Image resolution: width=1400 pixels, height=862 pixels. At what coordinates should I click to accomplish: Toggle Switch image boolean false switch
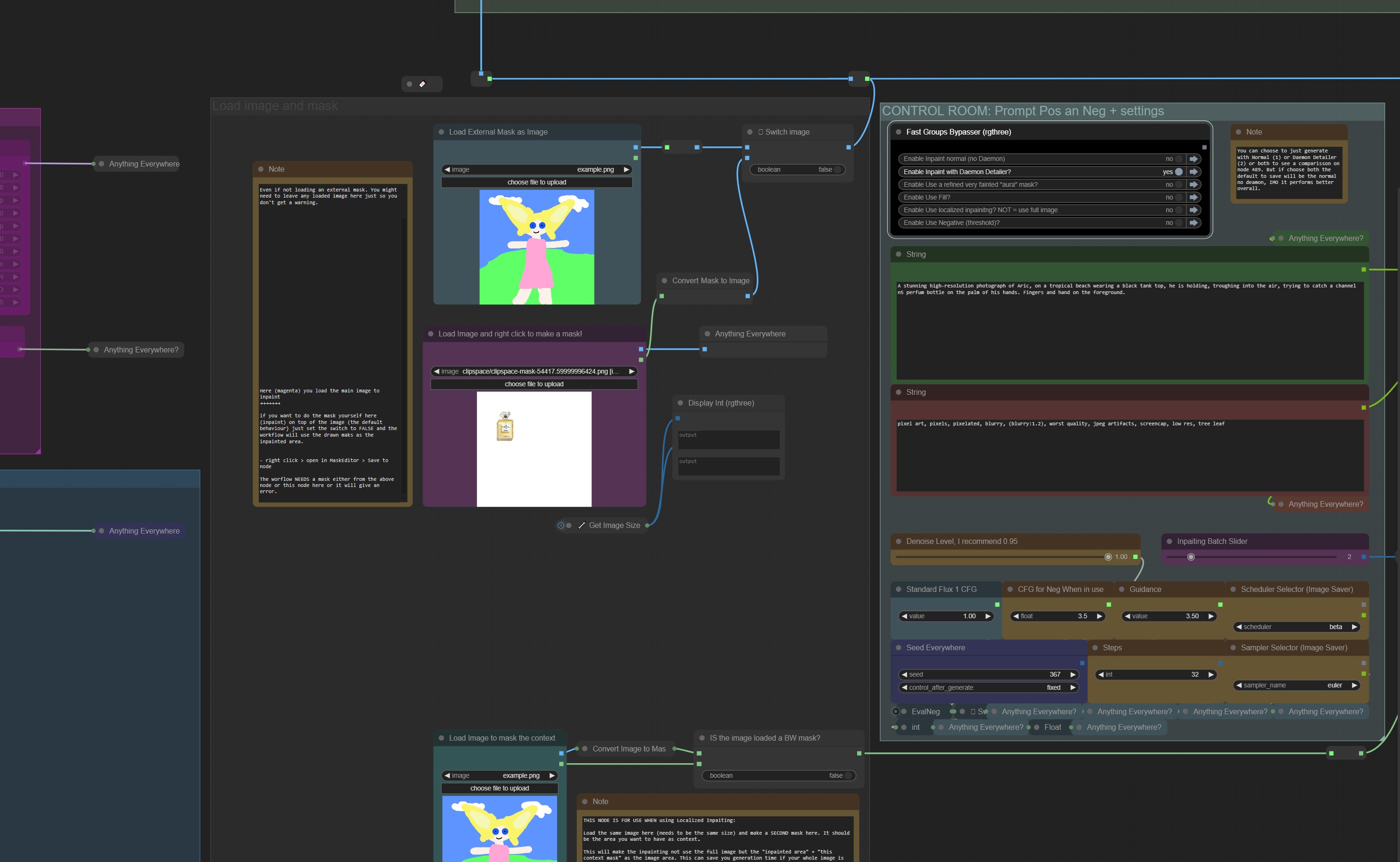pos(837,169)
